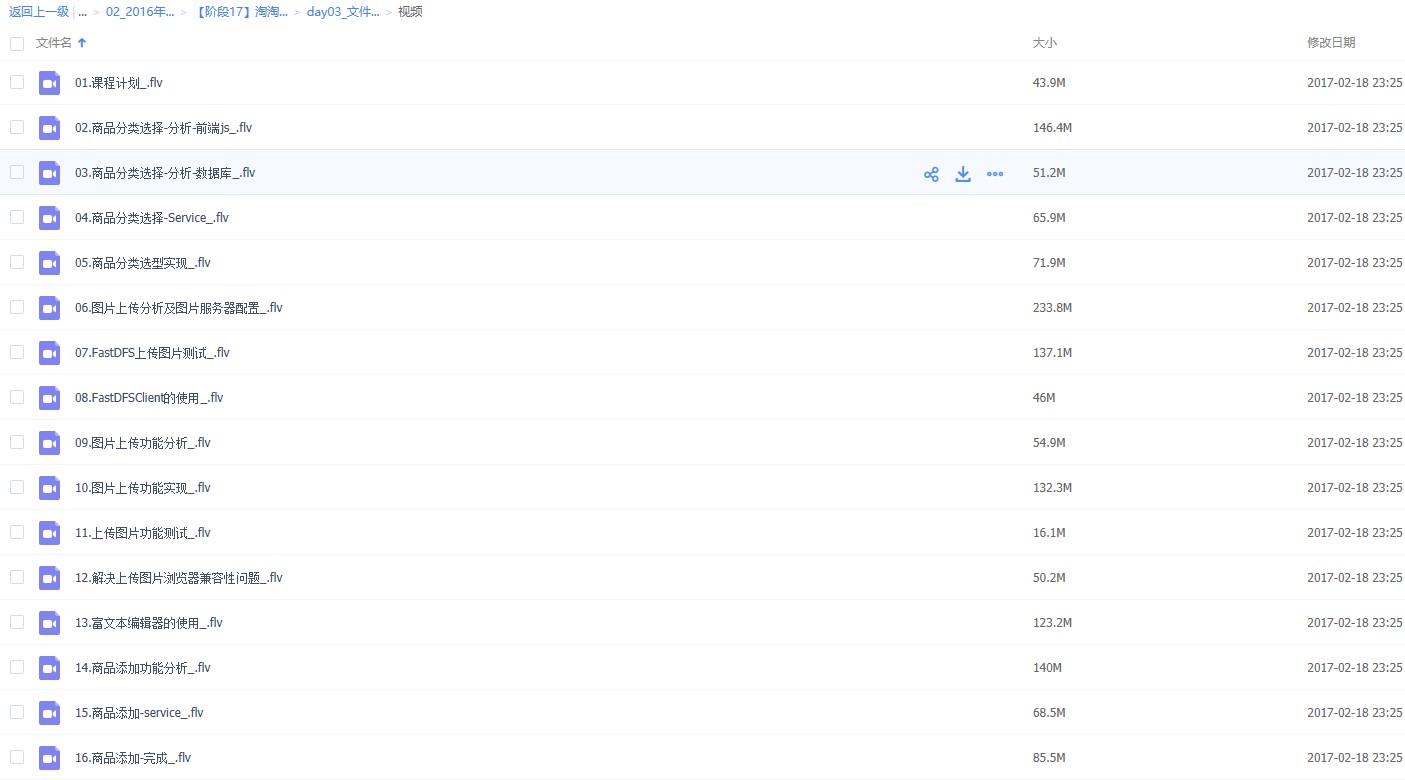The image size is (1405, 780).
Task: Open the 【阶段17】淘淘... breadcrumb
Action: [x=241, y=12]
